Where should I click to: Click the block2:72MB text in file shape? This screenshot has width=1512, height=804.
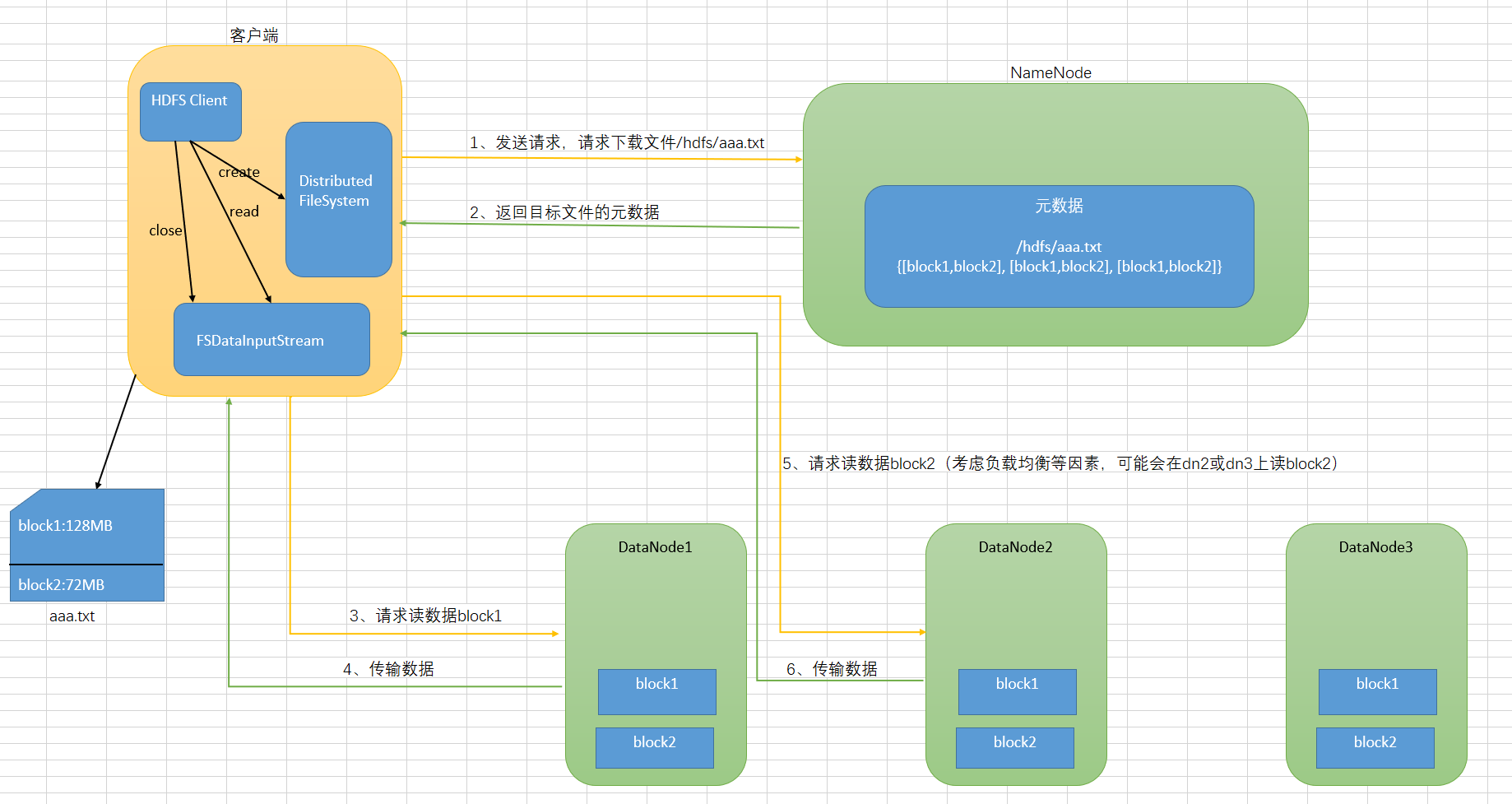click(x=61, y=585)
